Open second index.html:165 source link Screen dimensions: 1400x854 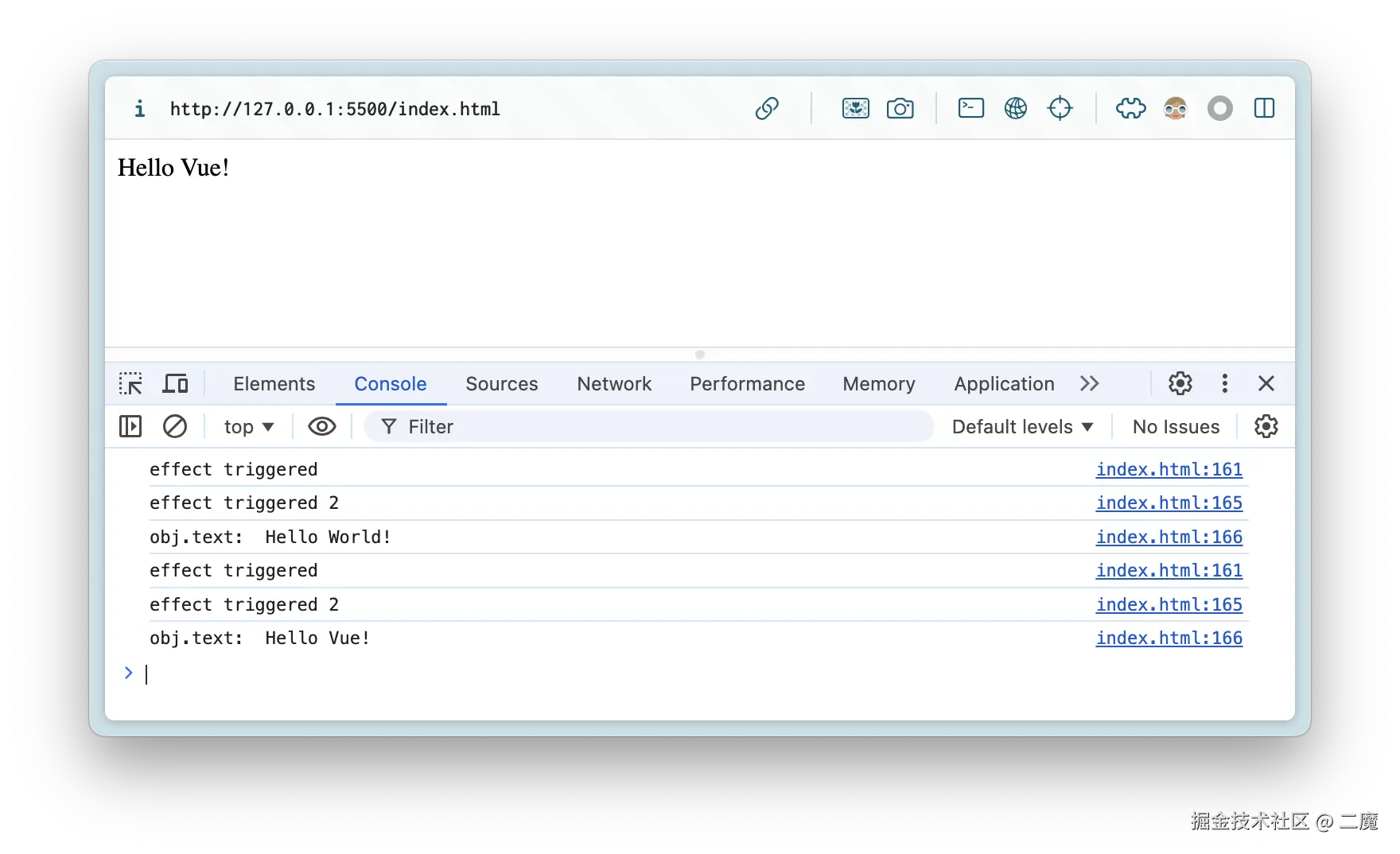[x=1169, y=604]
